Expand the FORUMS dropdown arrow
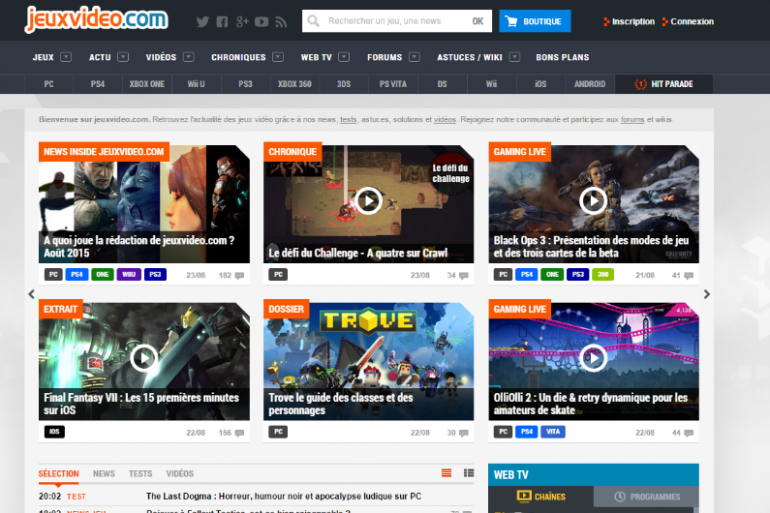This screenshot has height=513, width=770. (414, 57)
